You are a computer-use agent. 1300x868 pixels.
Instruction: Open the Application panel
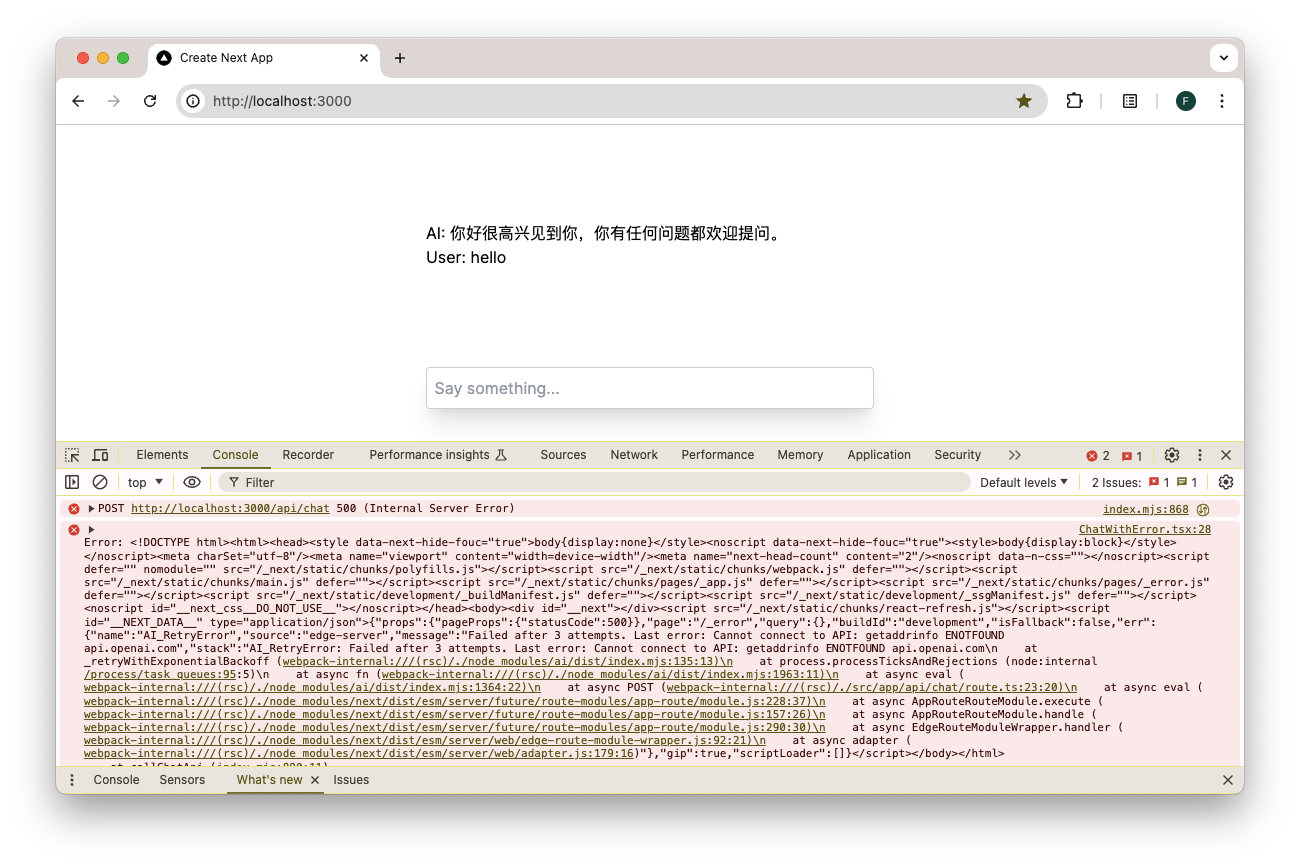click(x=879, y=455)
